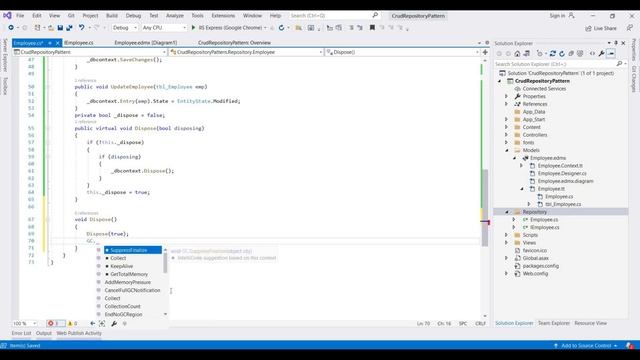Open the Output tab
Viewport: 640px width, 360px height.
click(44, 333)
